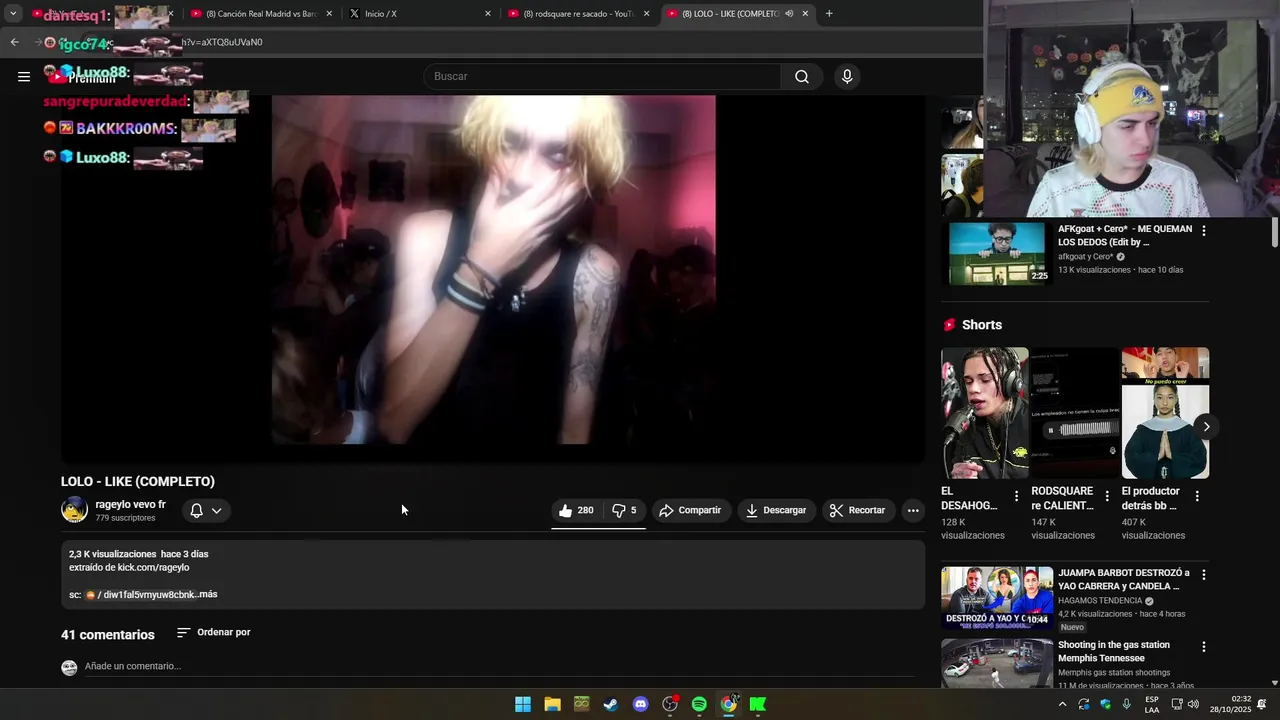
Task: Dislike the video with thumbs down
Action: 625,511
